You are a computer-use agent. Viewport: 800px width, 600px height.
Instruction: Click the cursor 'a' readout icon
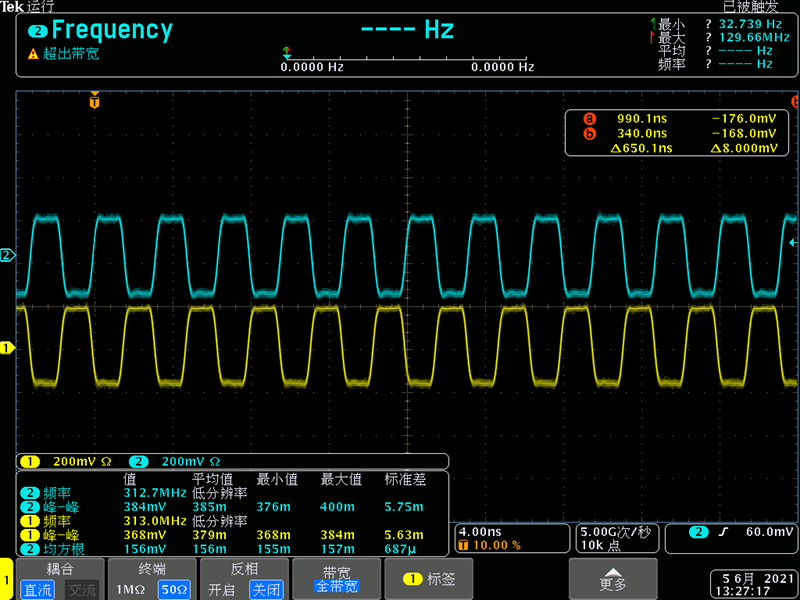589,118
